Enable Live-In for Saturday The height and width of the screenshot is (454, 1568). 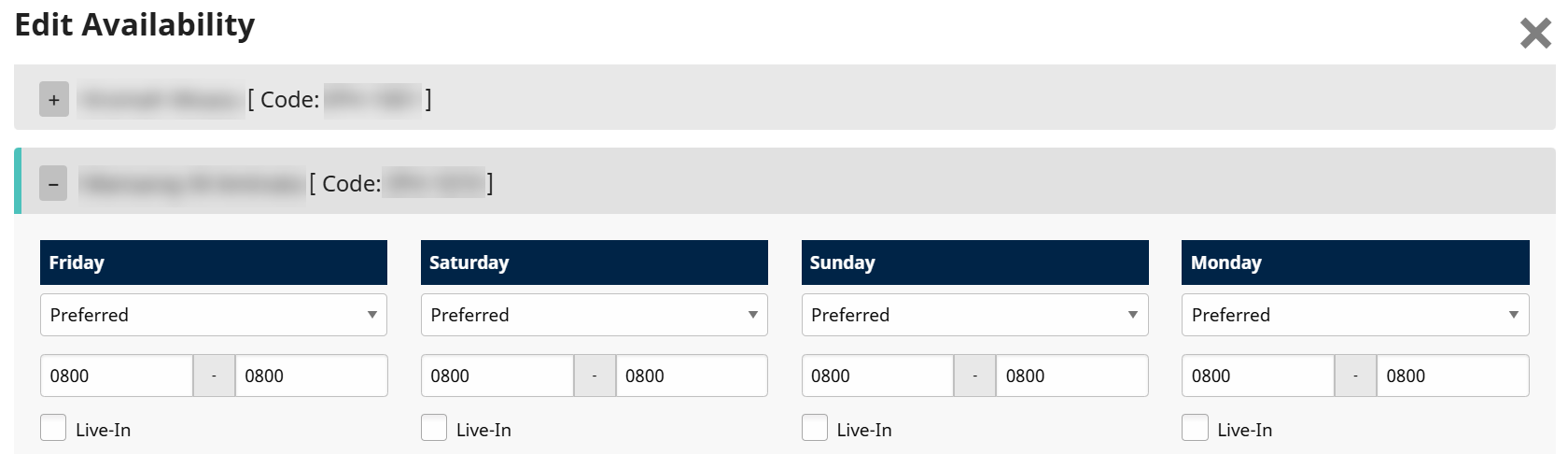[x=434, y=428]
